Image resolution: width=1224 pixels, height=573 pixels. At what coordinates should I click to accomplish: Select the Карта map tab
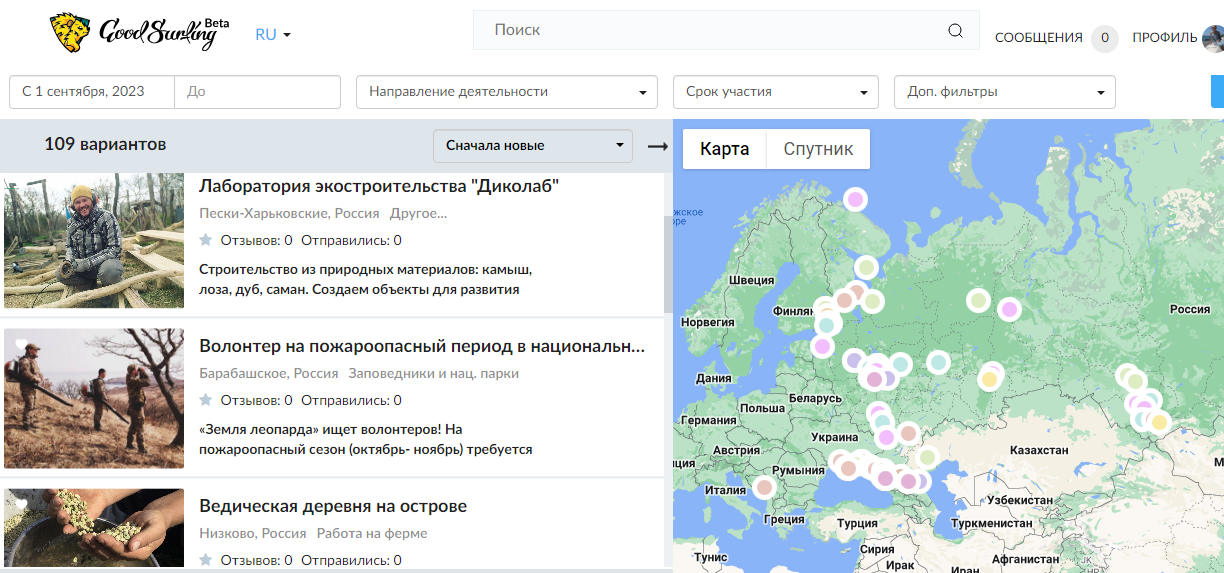click(724, 149)
